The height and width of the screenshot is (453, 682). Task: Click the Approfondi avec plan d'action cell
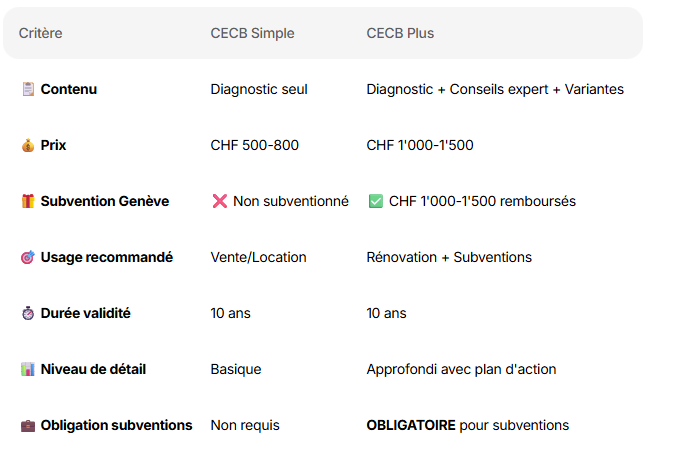tap(461, 370)
